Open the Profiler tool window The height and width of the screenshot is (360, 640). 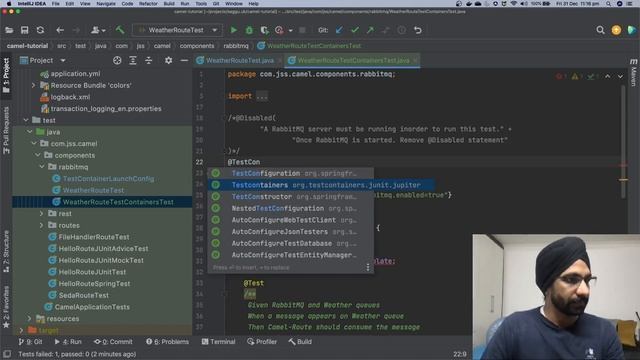262,342
